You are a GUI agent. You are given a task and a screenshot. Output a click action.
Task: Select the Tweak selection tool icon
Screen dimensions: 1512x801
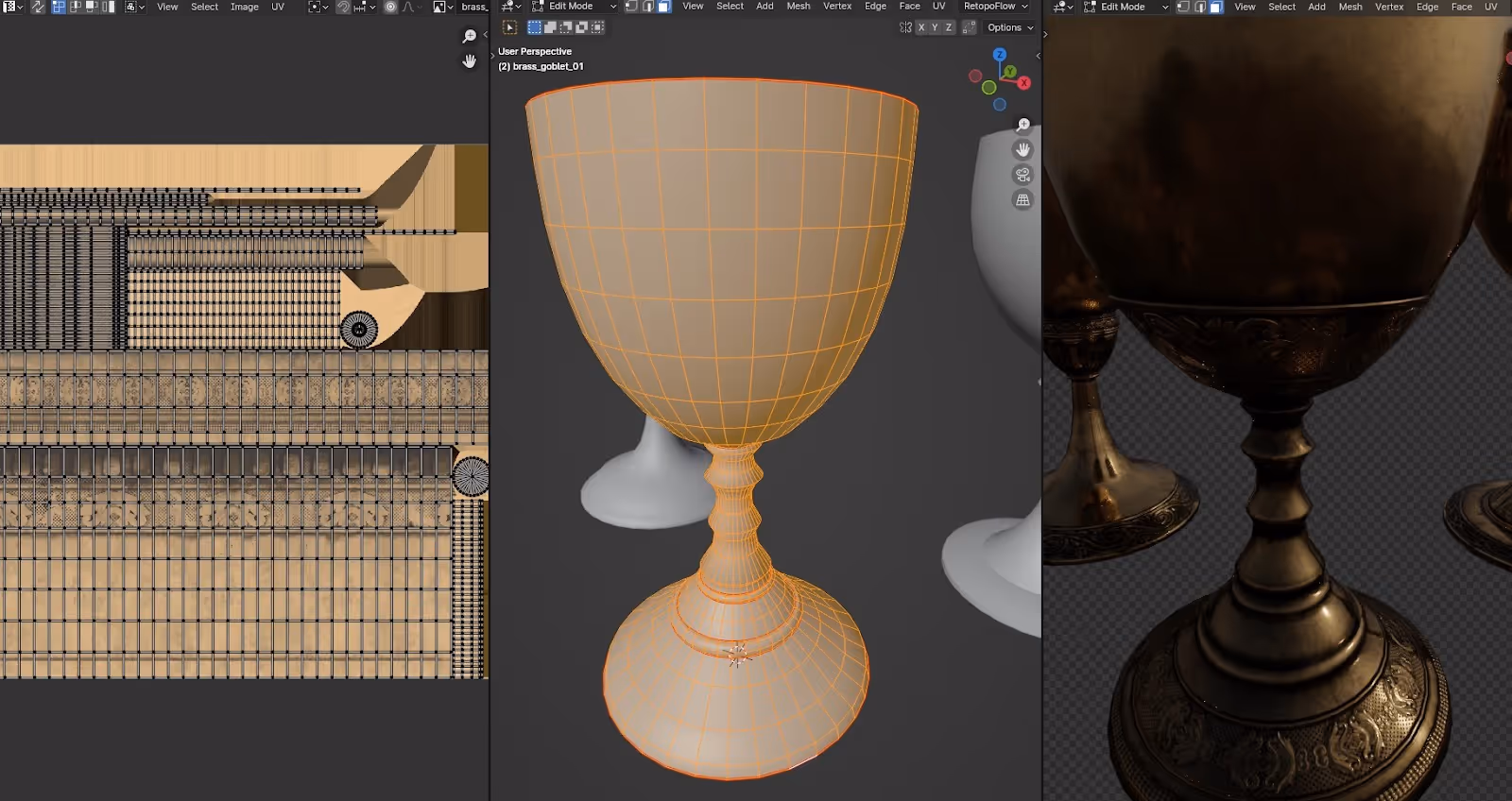tap(509, 27)
